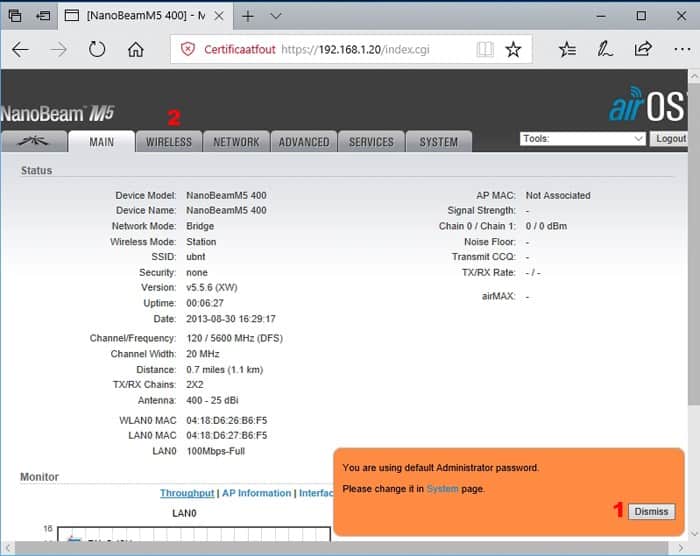Viewport: 700px width, 556px height.
Task: Select LAN0 MAC value 04:18:D6:27:B6:F5
Action: coord(226,435)
